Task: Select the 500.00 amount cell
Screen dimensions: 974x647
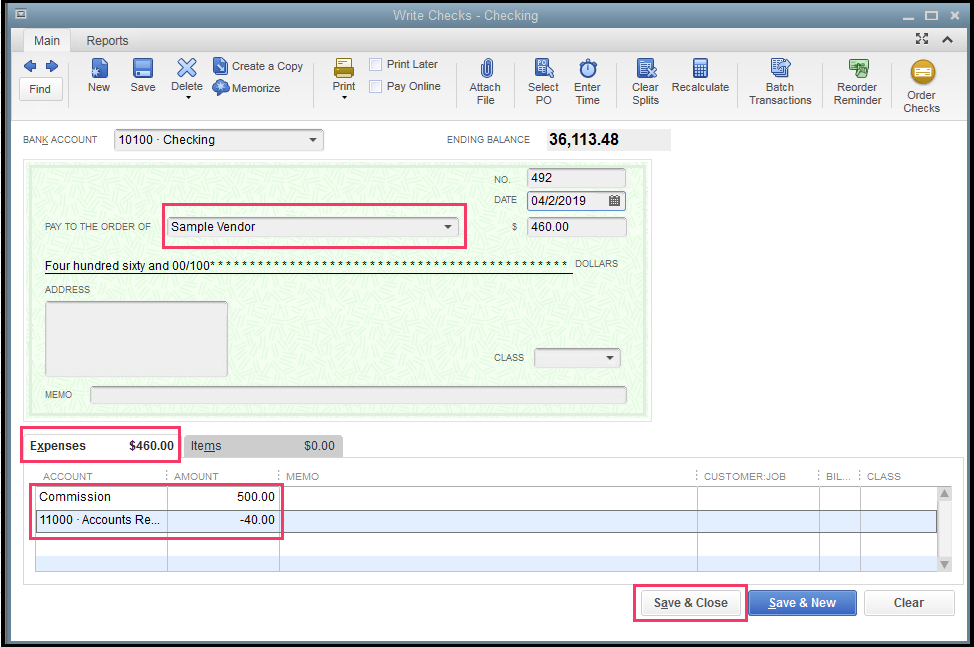Action: (223, 497)
